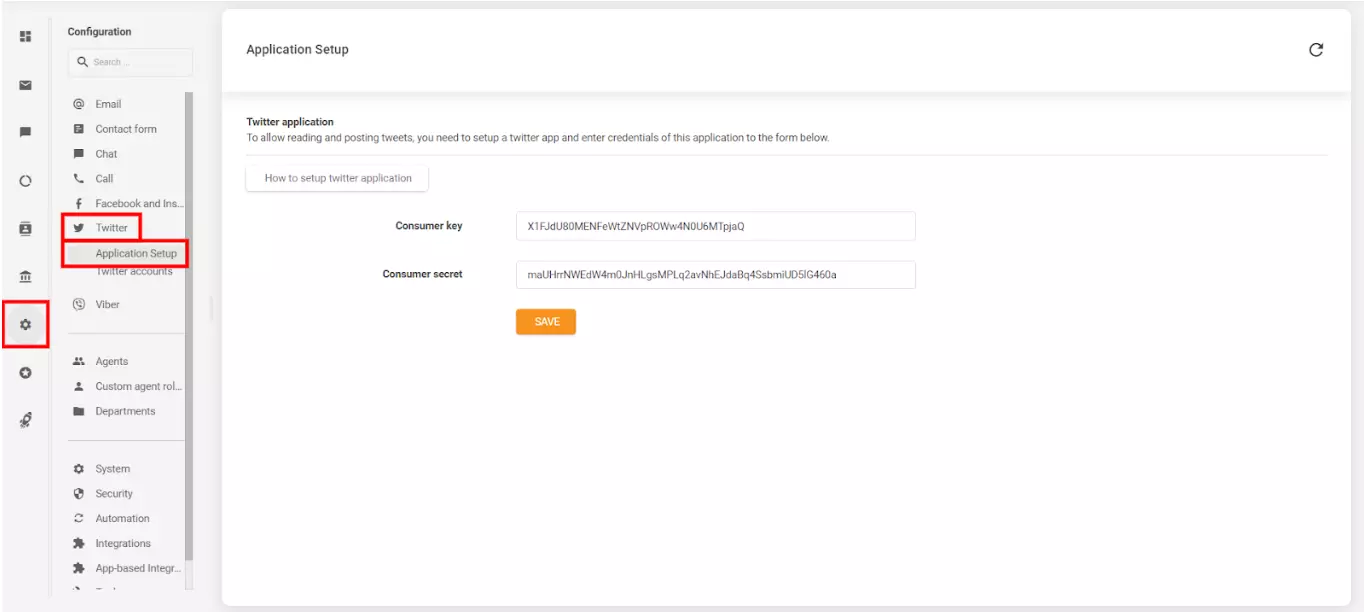This screenshot has width=1364, height=612.
Task: Select the Agents icon
Action: pyautogui.click(x=79, y=361)
